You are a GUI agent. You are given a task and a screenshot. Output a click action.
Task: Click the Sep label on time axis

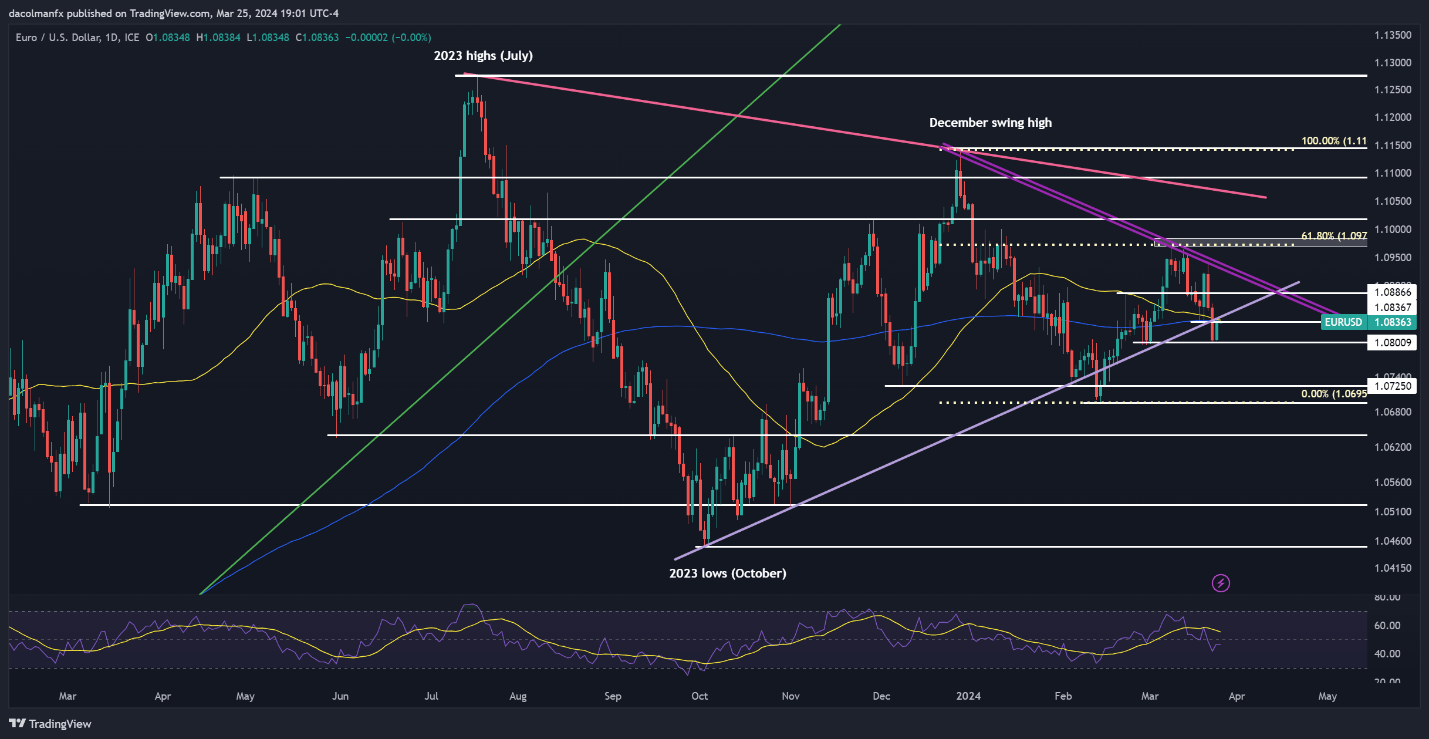click(x=613, y=695)
